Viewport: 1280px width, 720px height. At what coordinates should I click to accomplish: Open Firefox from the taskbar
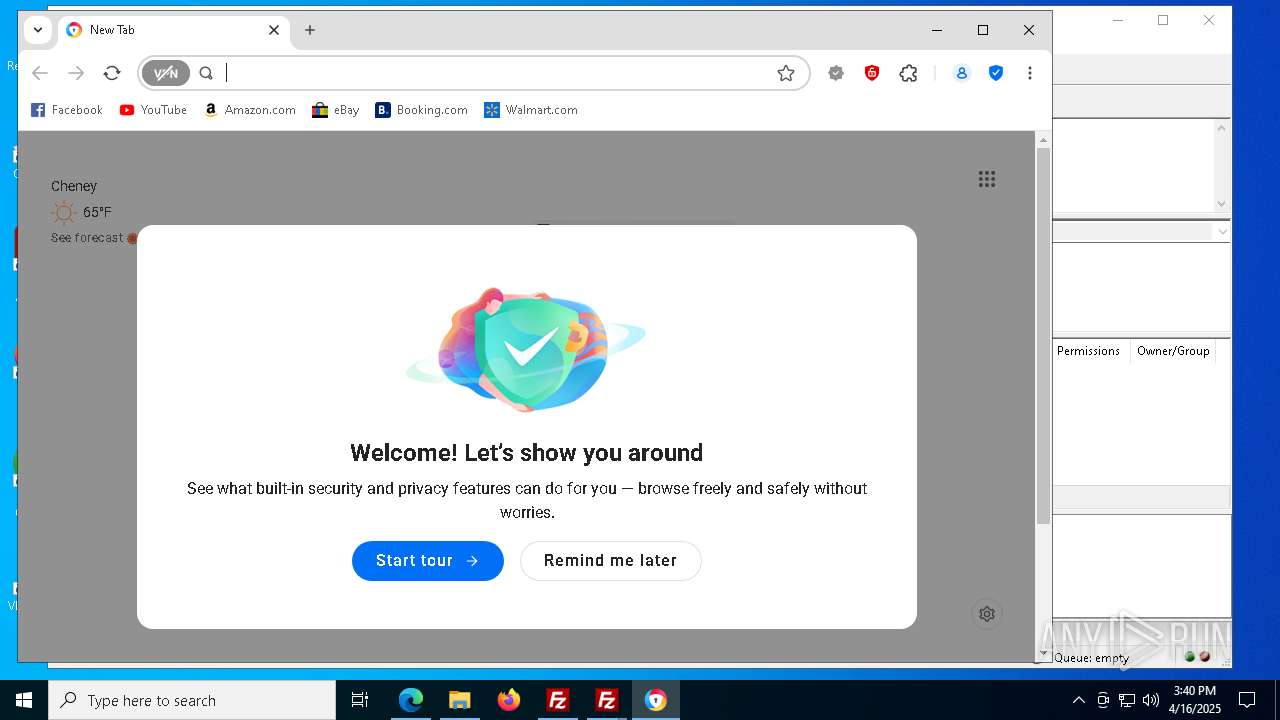(509, 700)
